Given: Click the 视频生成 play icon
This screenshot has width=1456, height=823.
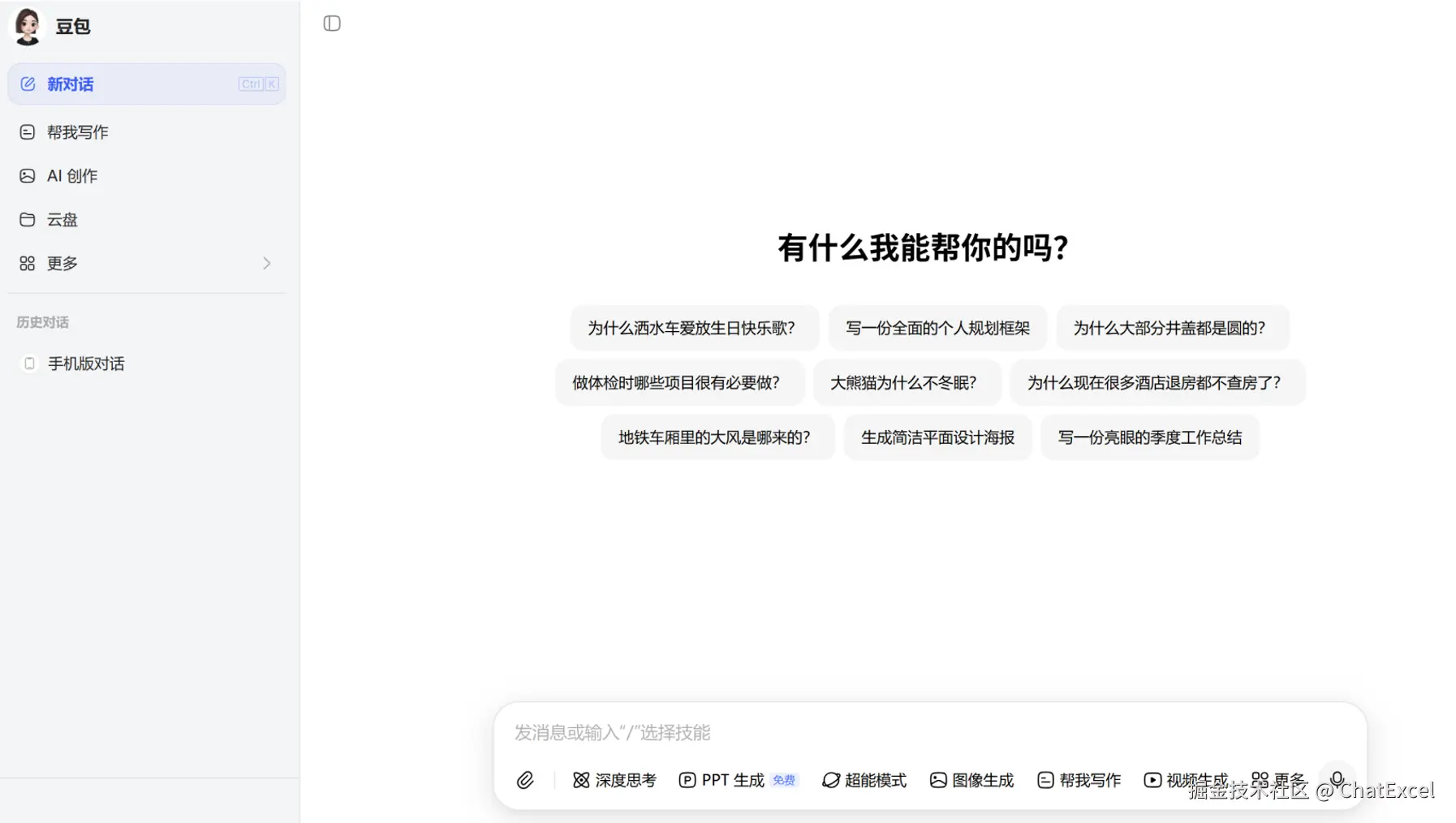Looking at the screenshot, I should 1152,780.
